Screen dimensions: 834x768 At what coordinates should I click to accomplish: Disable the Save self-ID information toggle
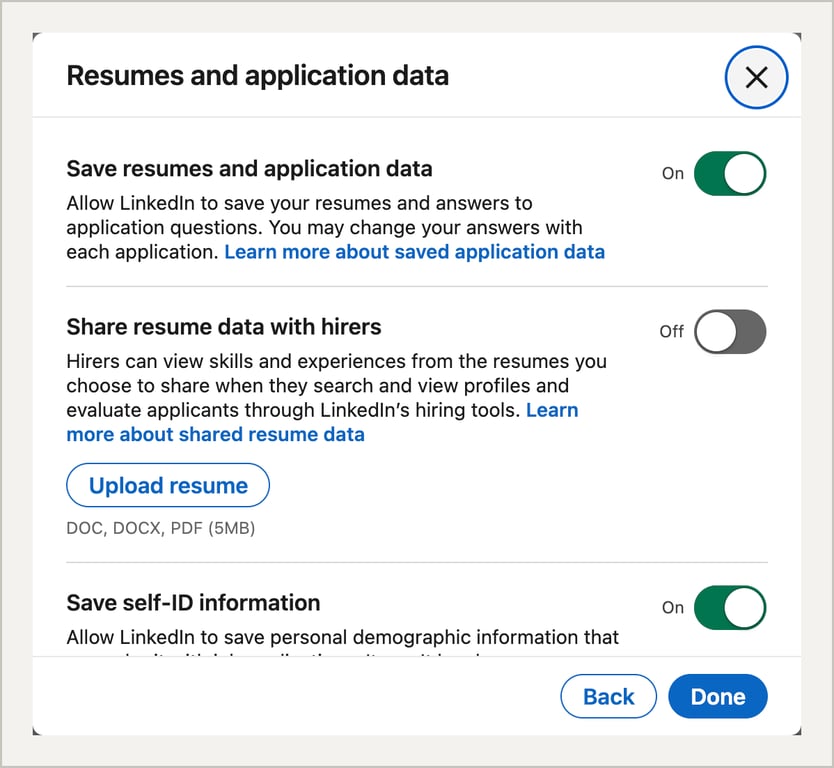click(x=730, y=607)
